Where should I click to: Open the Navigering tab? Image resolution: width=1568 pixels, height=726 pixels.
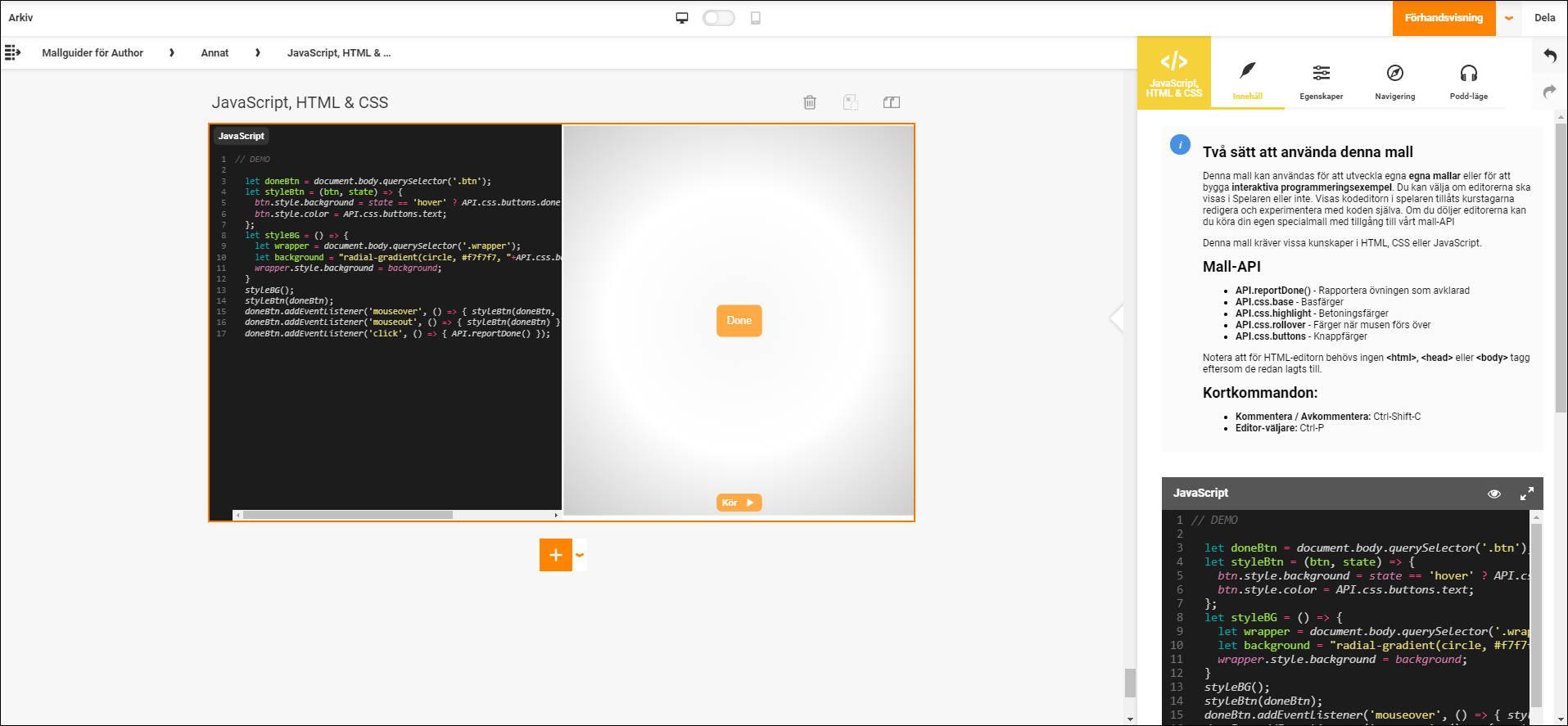pyautogui.click(x=1394, y=82)
